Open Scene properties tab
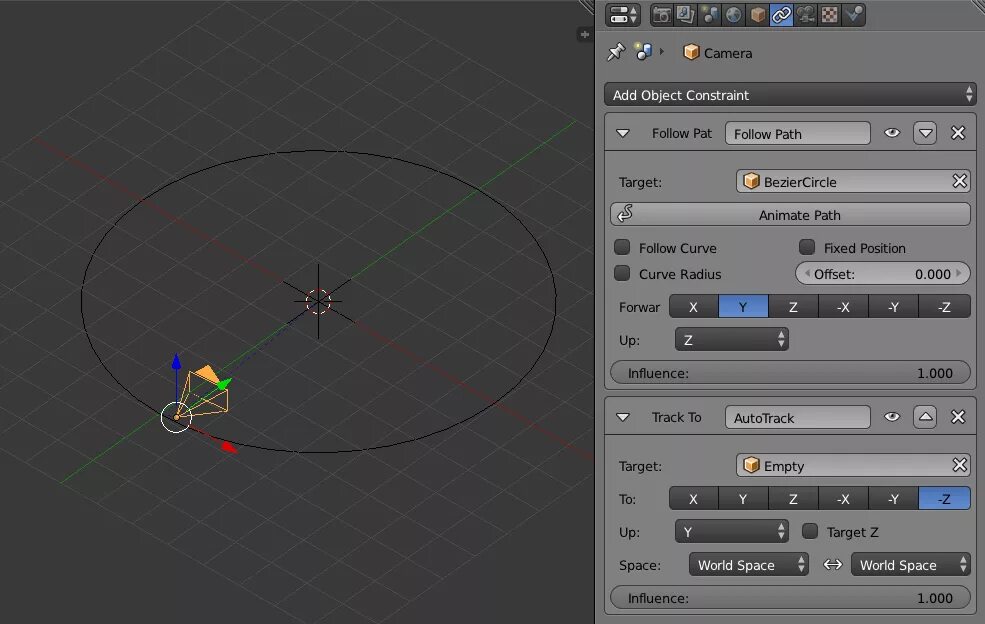This screenshot has width=985, height=624. 709,14
